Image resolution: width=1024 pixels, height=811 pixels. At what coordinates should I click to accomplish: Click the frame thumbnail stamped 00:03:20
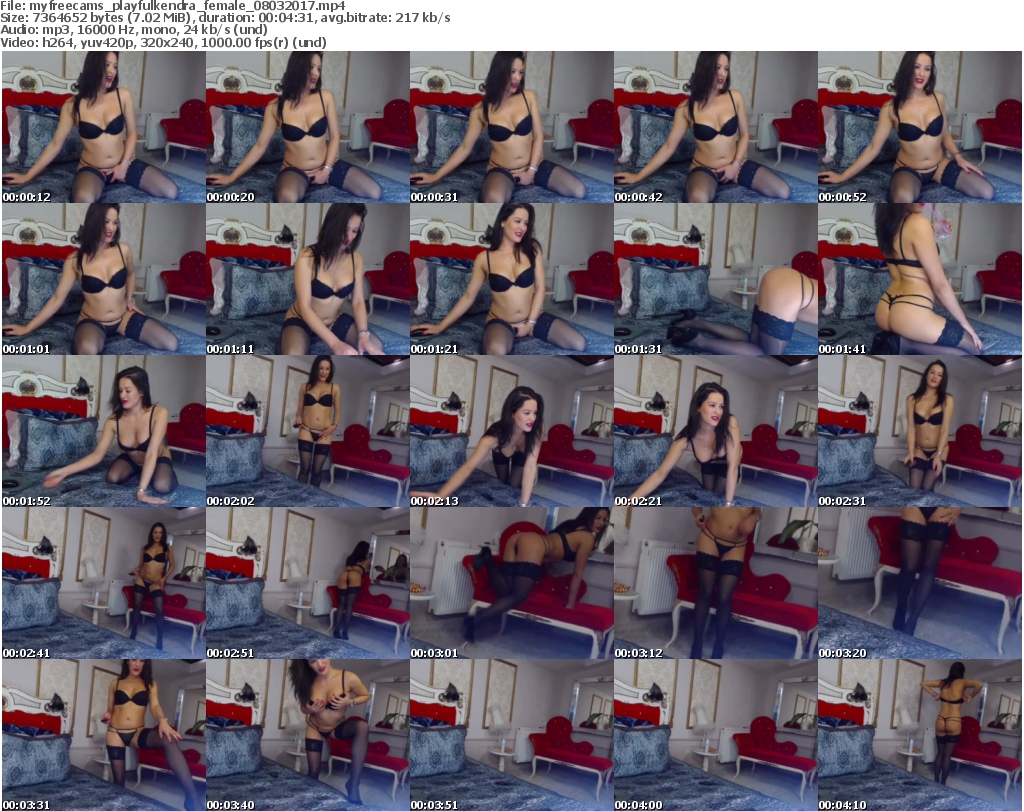[920, 584]
